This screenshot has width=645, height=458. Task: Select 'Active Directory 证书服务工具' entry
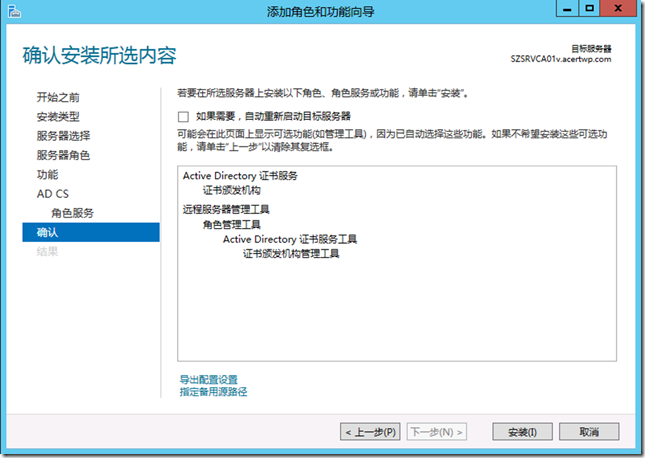click(290, 239)
